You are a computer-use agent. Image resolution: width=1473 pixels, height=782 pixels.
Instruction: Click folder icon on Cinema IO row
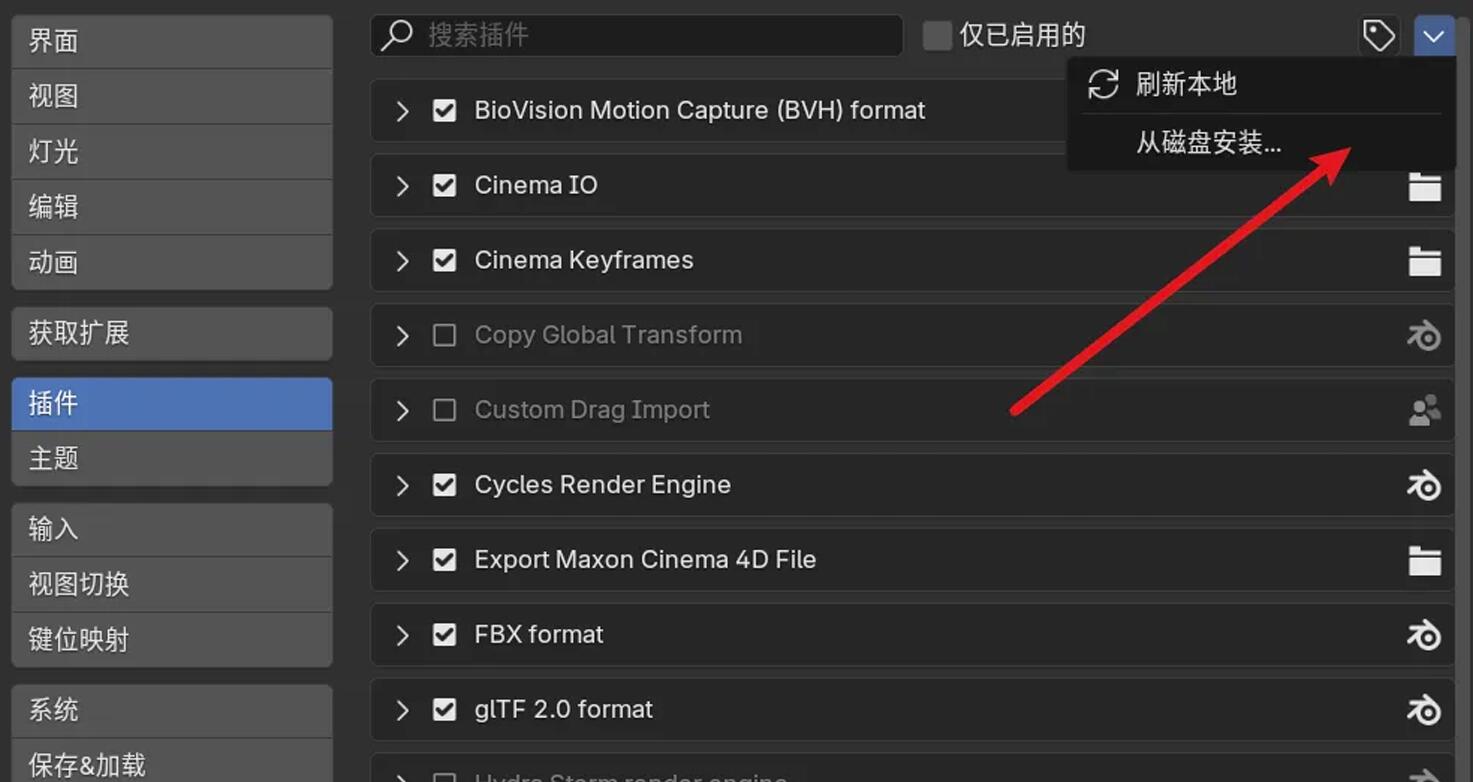1424,186
